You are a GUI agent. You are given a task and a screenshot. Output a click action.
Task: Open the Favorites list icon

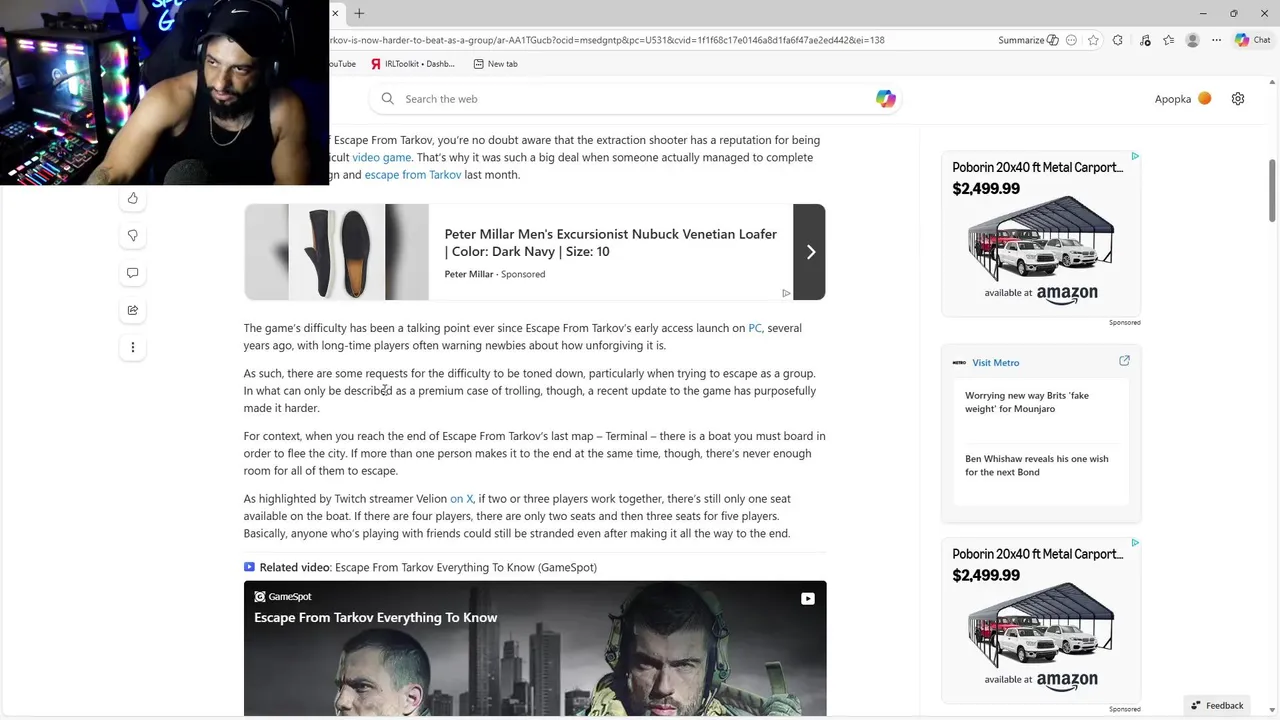pos(1168,40)
